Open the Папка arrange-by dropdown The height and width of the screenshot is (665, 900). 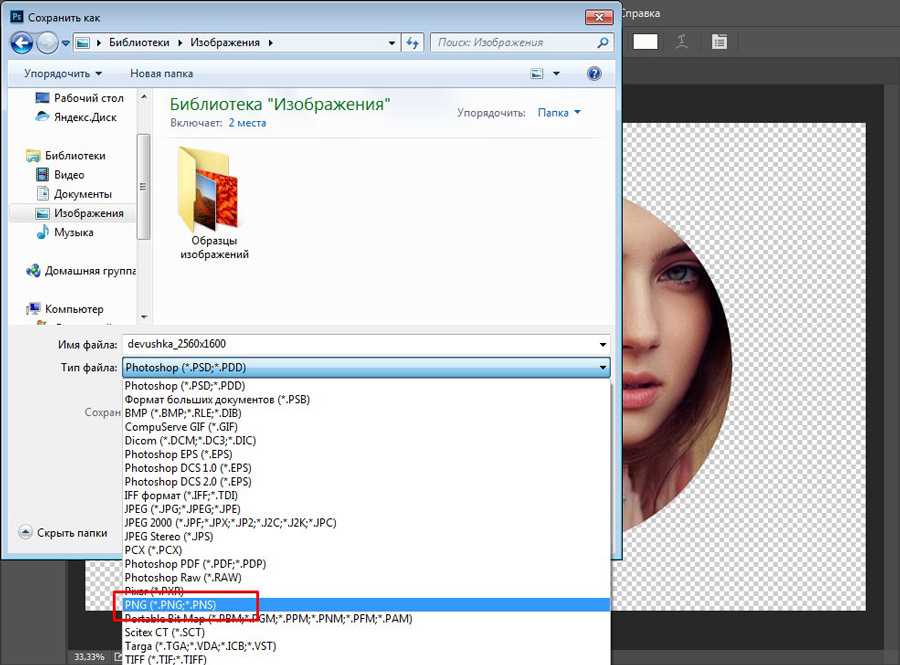click(x=559, y=112)
